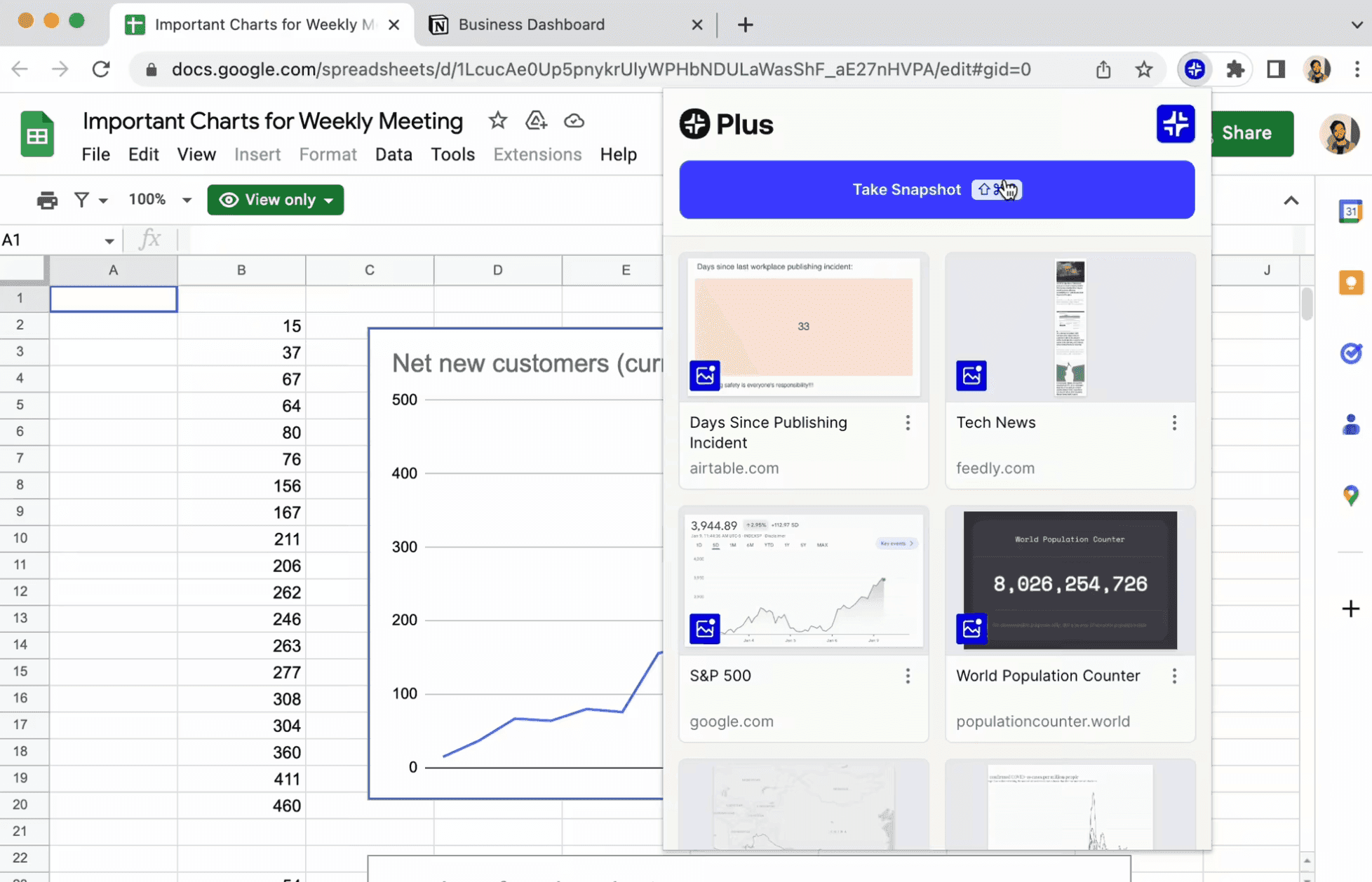Toggle the Chrome side panel icon
Image resolution: width=1372 pixels, height=882 pixels.
coord(1276,69)
